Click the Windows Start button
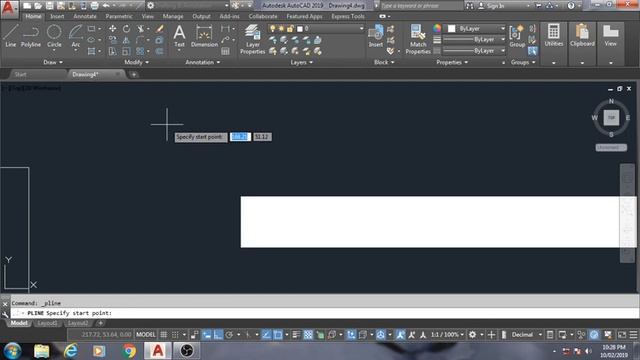 pos(12,351)
